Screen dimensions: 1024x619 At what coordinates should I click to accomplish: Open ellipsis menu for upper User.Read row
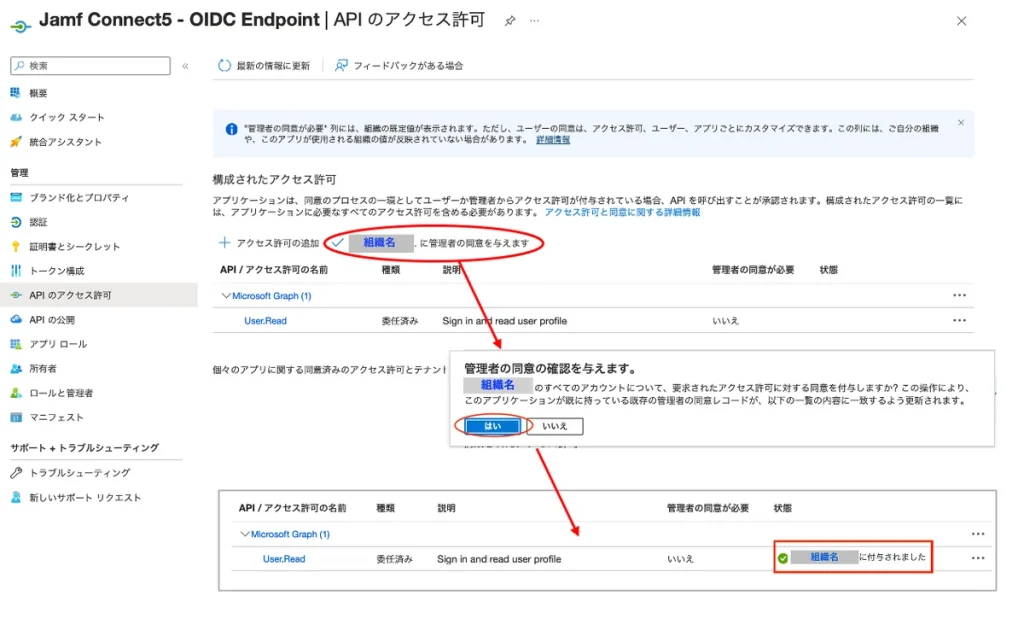point(959,320)
